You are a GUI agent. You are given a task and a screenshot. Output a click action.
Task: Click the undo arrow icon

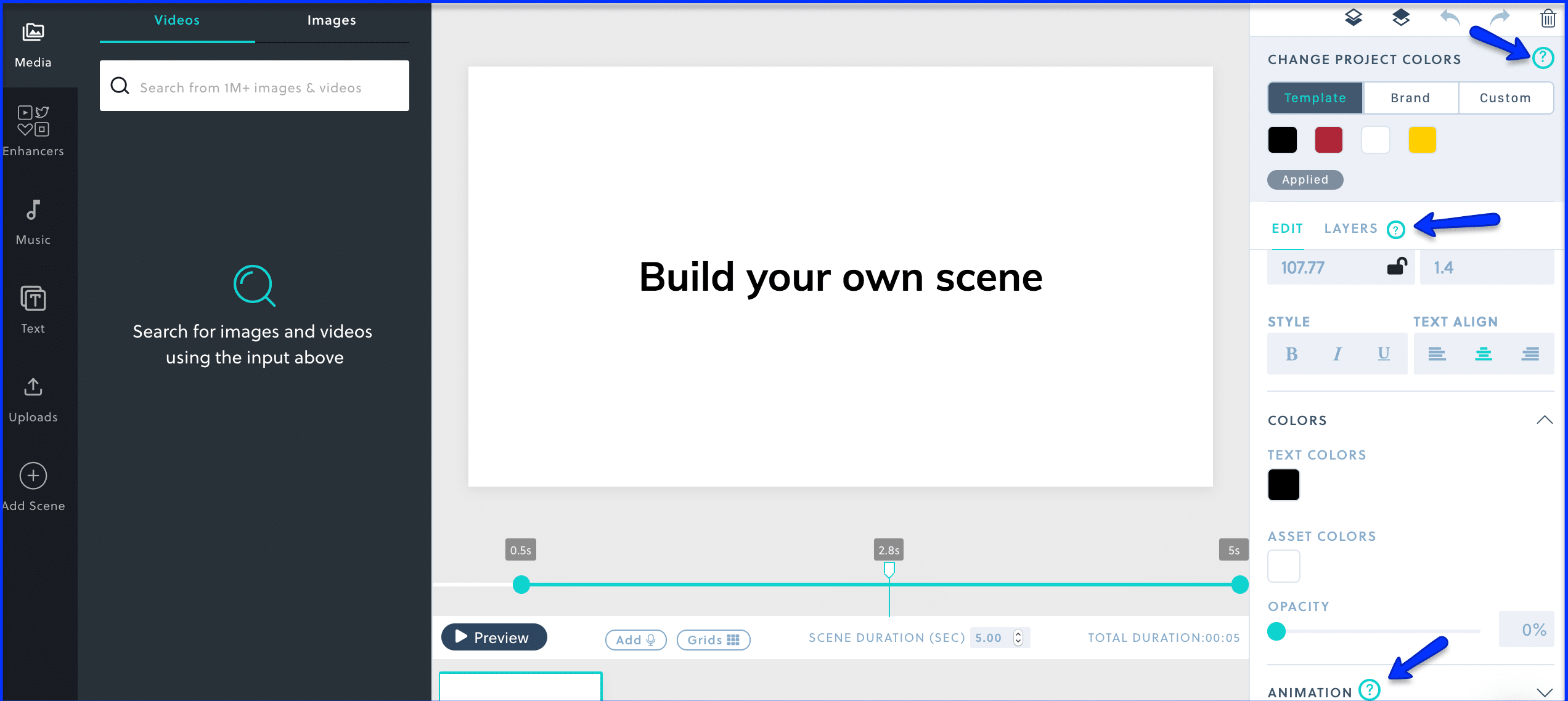tap(1450, 18)
